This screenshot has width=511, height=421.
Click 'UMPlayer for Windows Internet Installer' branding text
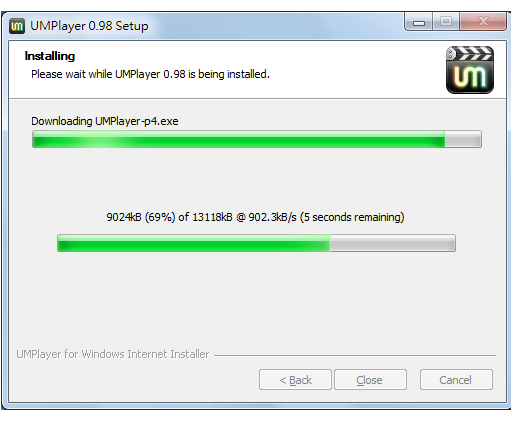113,354
